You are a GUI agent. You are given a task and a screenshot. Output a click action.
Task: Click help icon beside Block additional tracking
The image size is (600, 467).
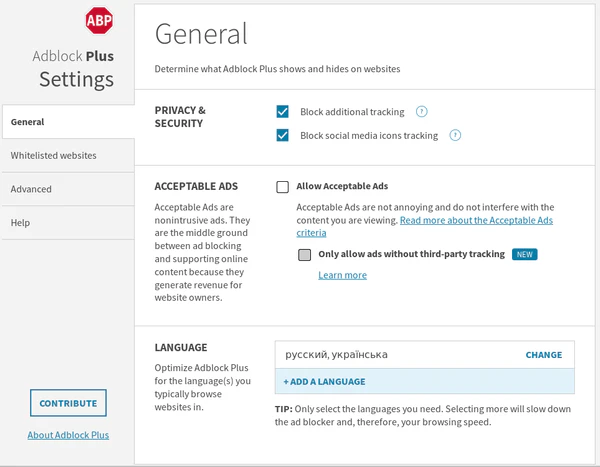tap(421, 112)
